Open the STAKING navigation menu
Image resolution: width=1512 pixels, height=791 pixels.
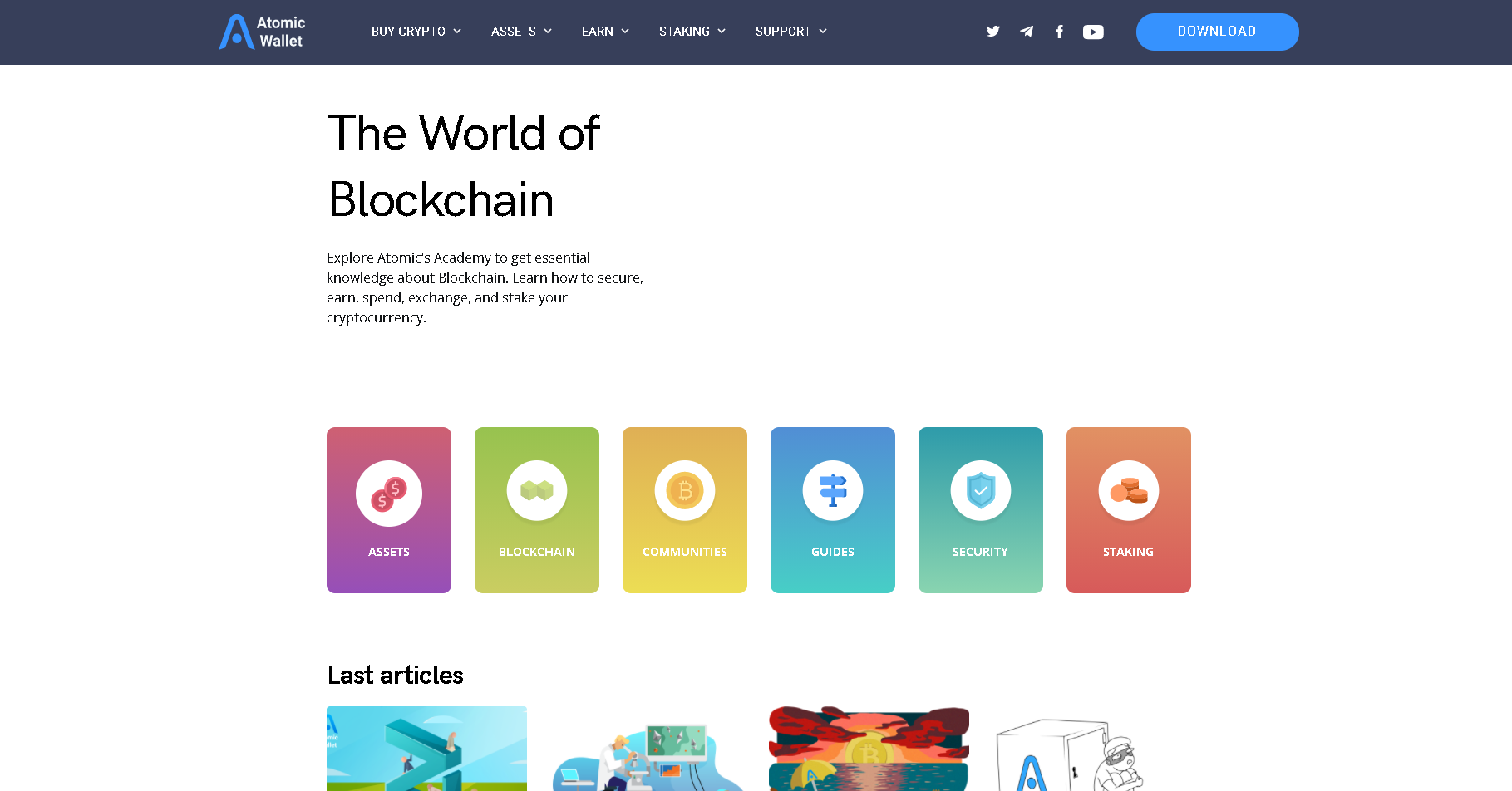[684, 32]
